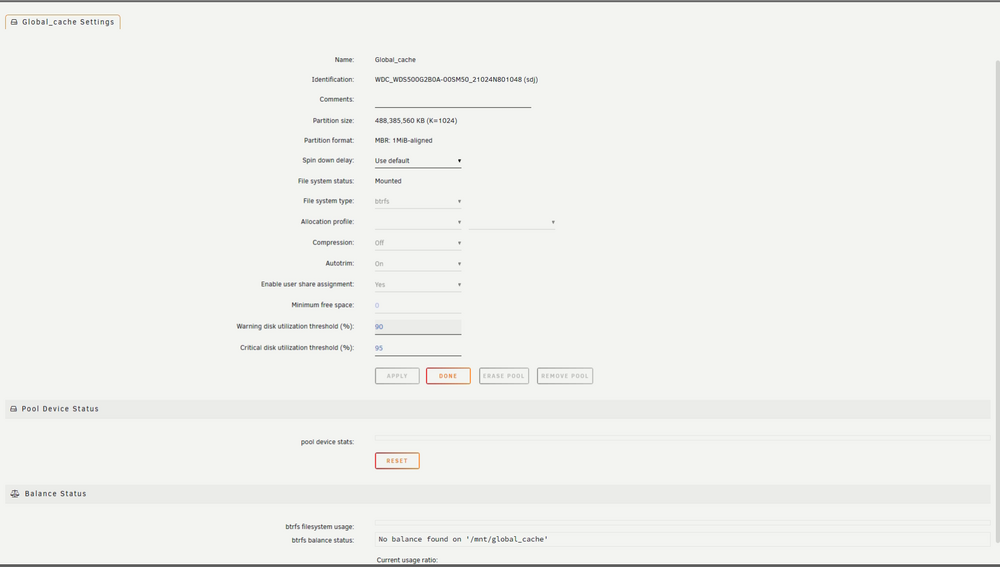Click the identification text WDC_WDS500G2B0A
This screenshot has height=567, width=1000.
click(x=456, y=80)
